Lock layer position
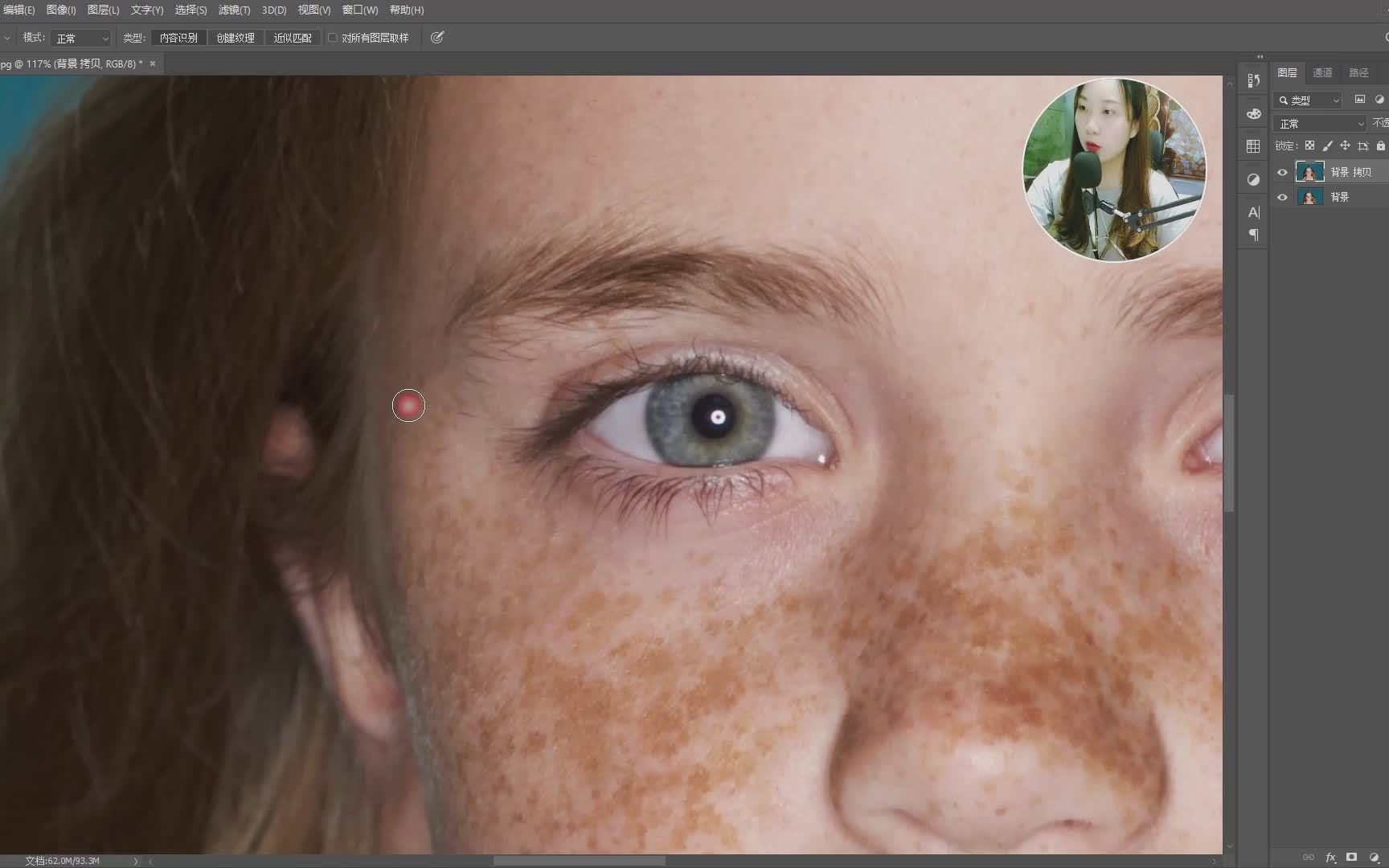1389x868 pixels. coord(1345,146)
